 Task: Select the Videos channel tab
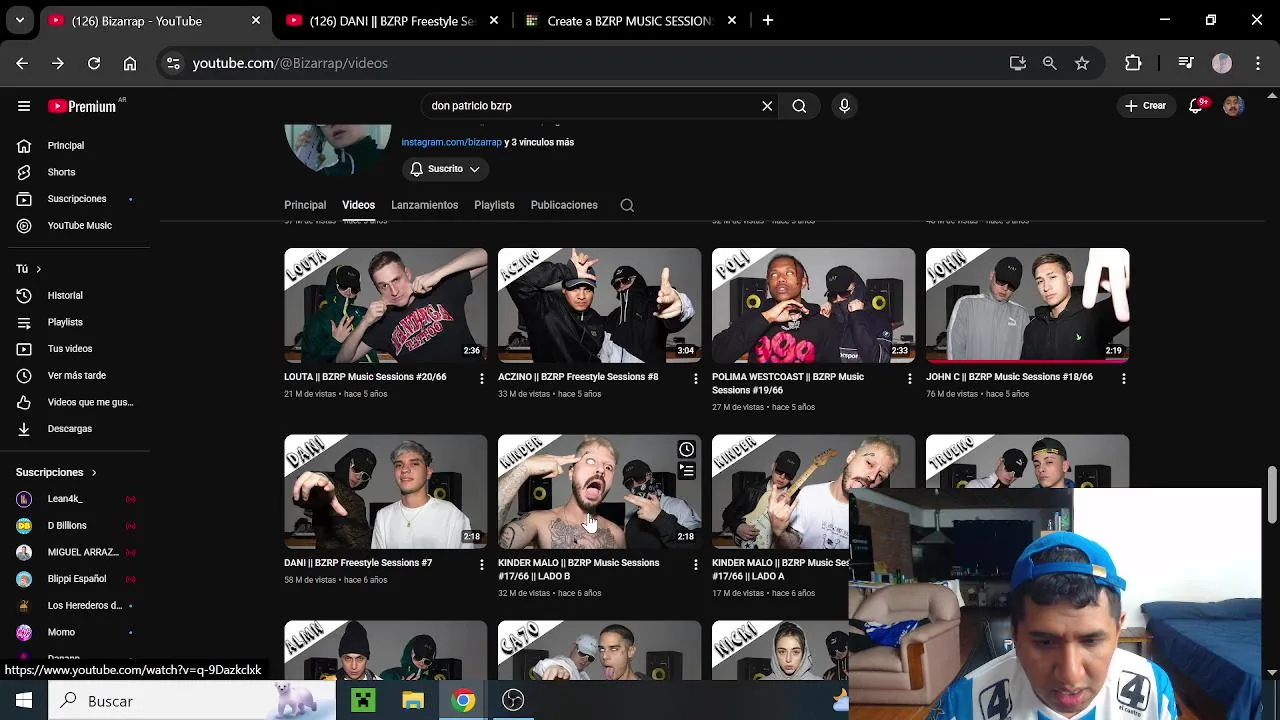358,205
